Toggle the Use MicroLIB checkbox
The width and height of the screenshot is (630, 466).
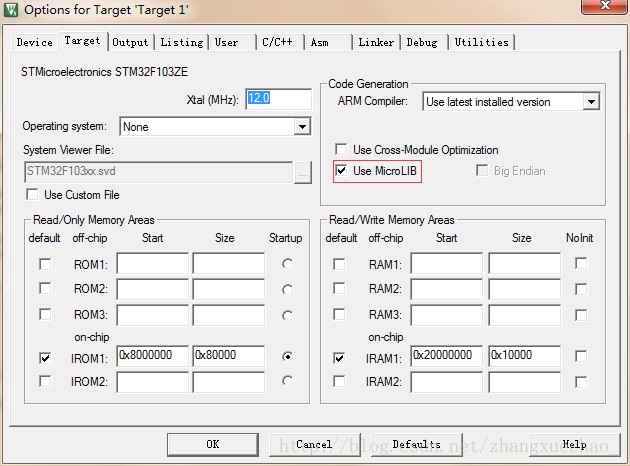click(341, 170)
